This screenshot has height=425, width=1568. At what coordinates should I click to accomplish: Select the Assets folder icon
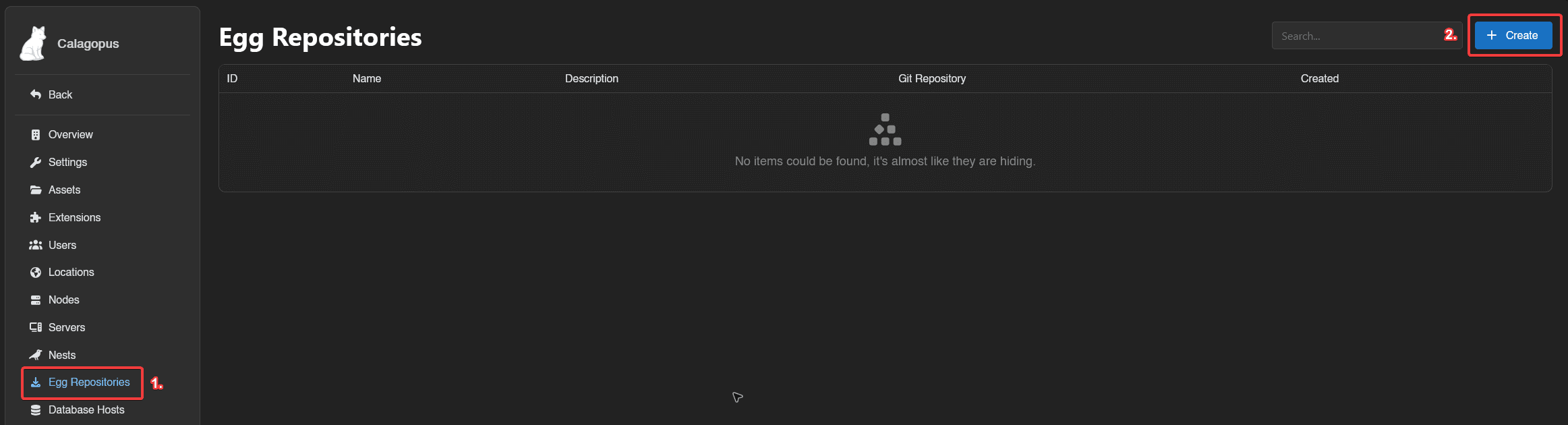(x=36, y=190)
